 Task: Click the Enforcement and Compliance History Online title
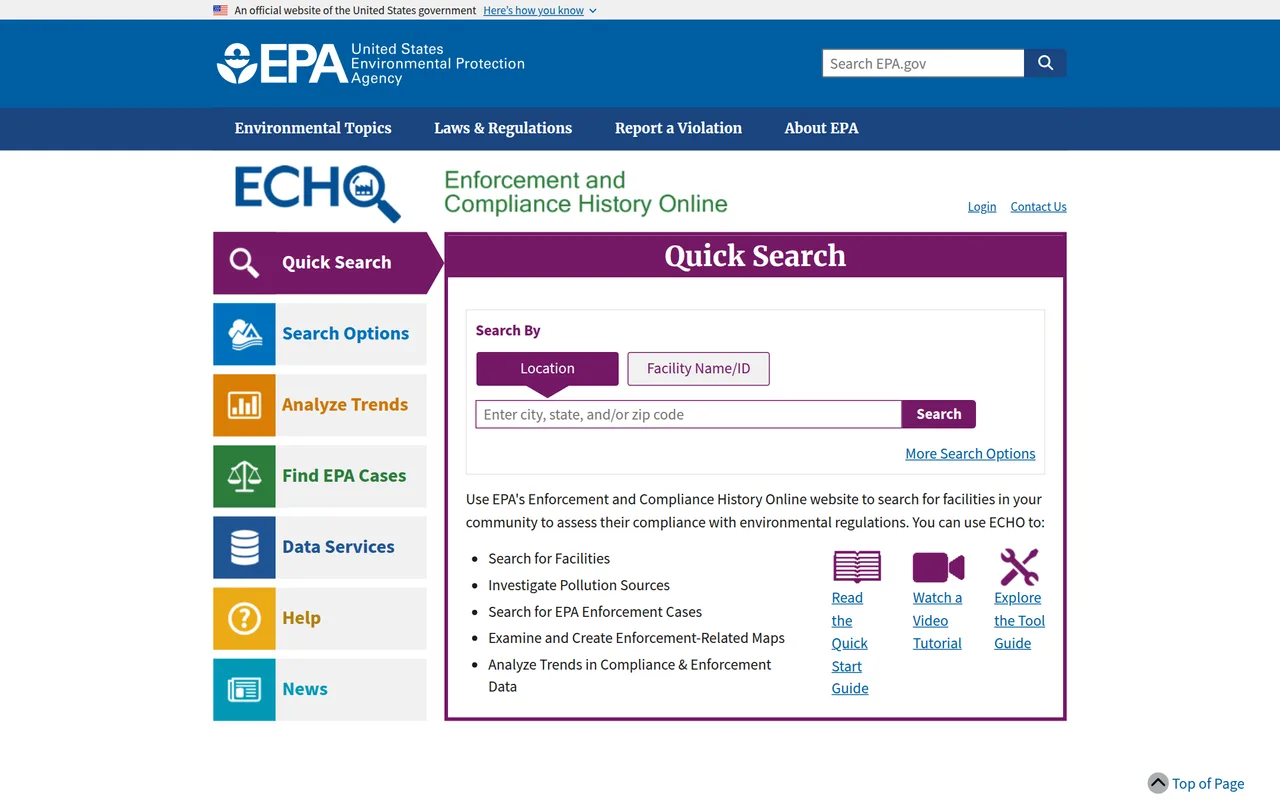[x=586, y=192]
